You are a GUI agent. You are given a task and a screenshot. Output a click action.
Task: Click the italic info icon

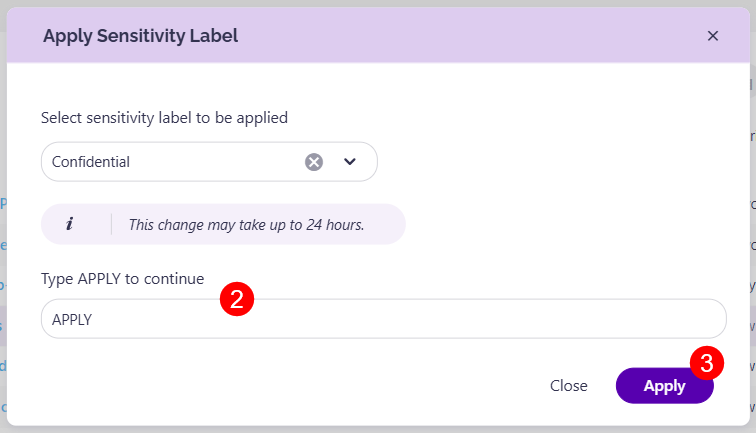(69, 224)
